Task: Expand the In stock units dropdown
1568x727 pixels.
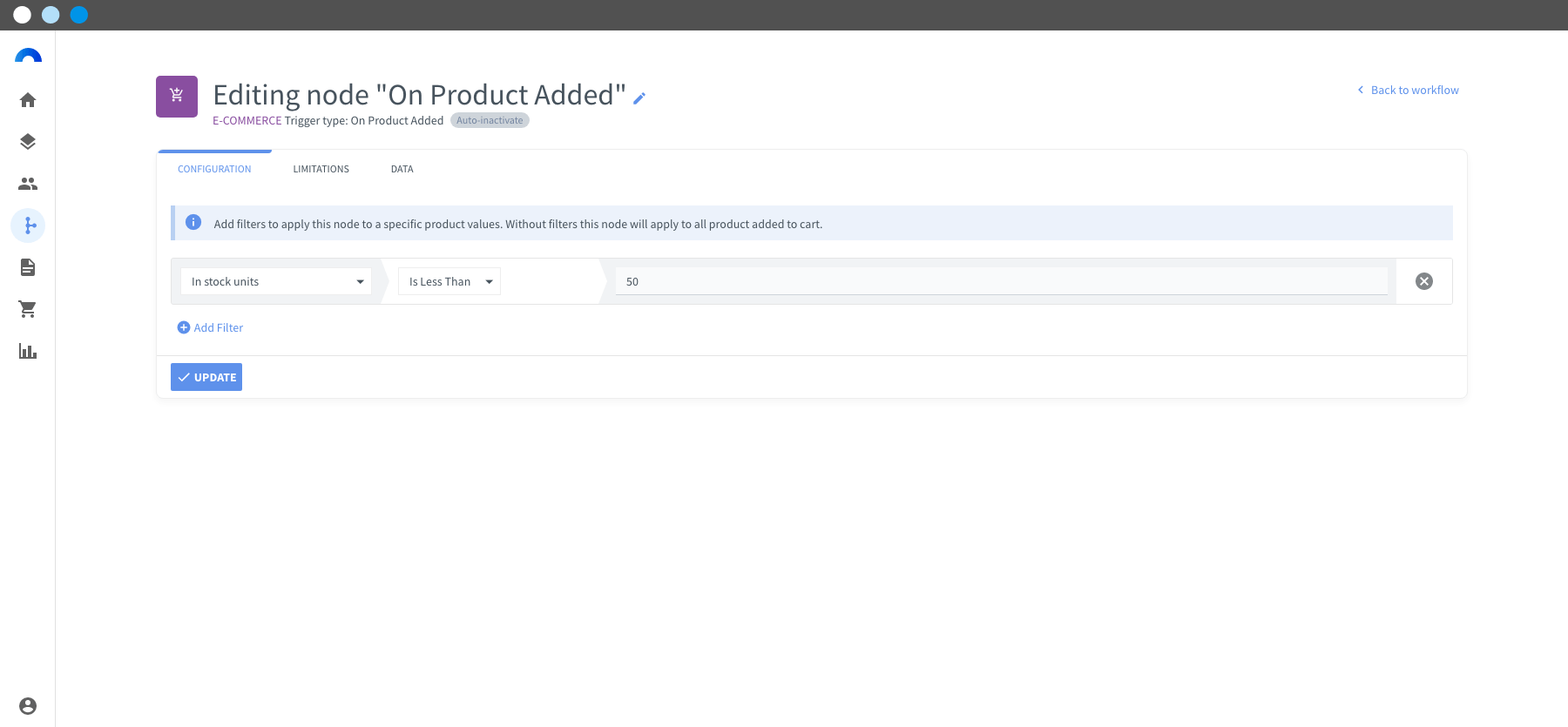Action: [x=276, y=281]
